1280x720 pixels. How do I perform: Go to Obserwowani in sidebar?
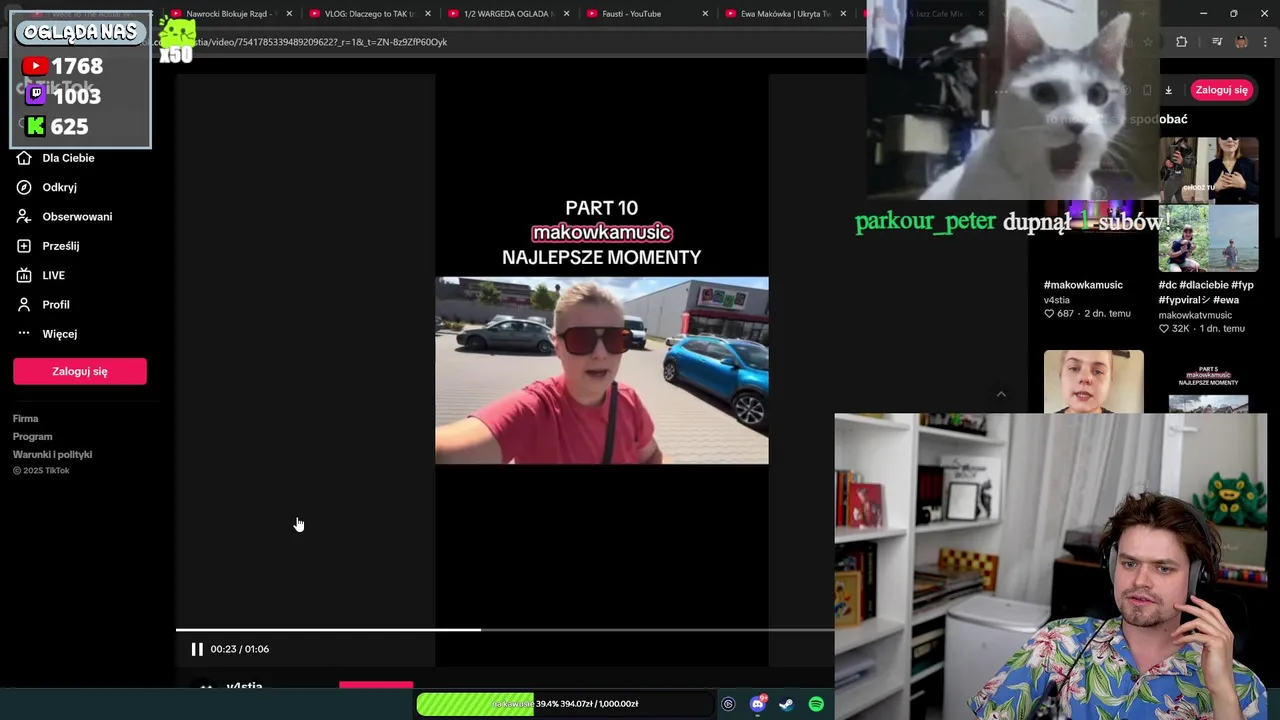[x=77, y=216]
